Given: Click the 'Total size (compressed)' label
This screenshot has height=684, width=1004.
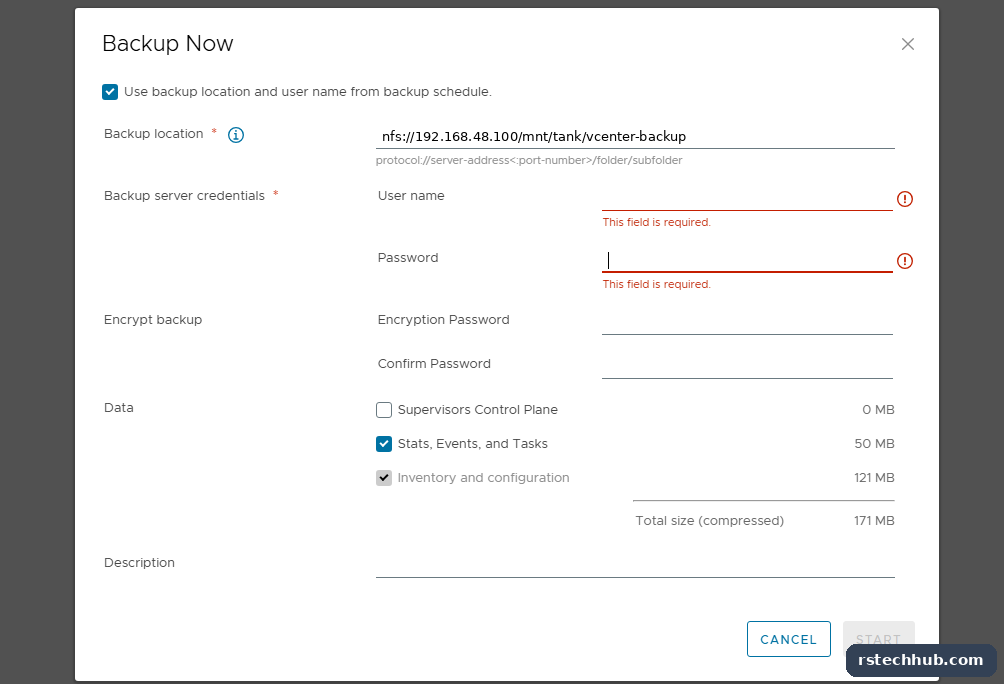Looking at the screenshot, I should coord(709,521).
